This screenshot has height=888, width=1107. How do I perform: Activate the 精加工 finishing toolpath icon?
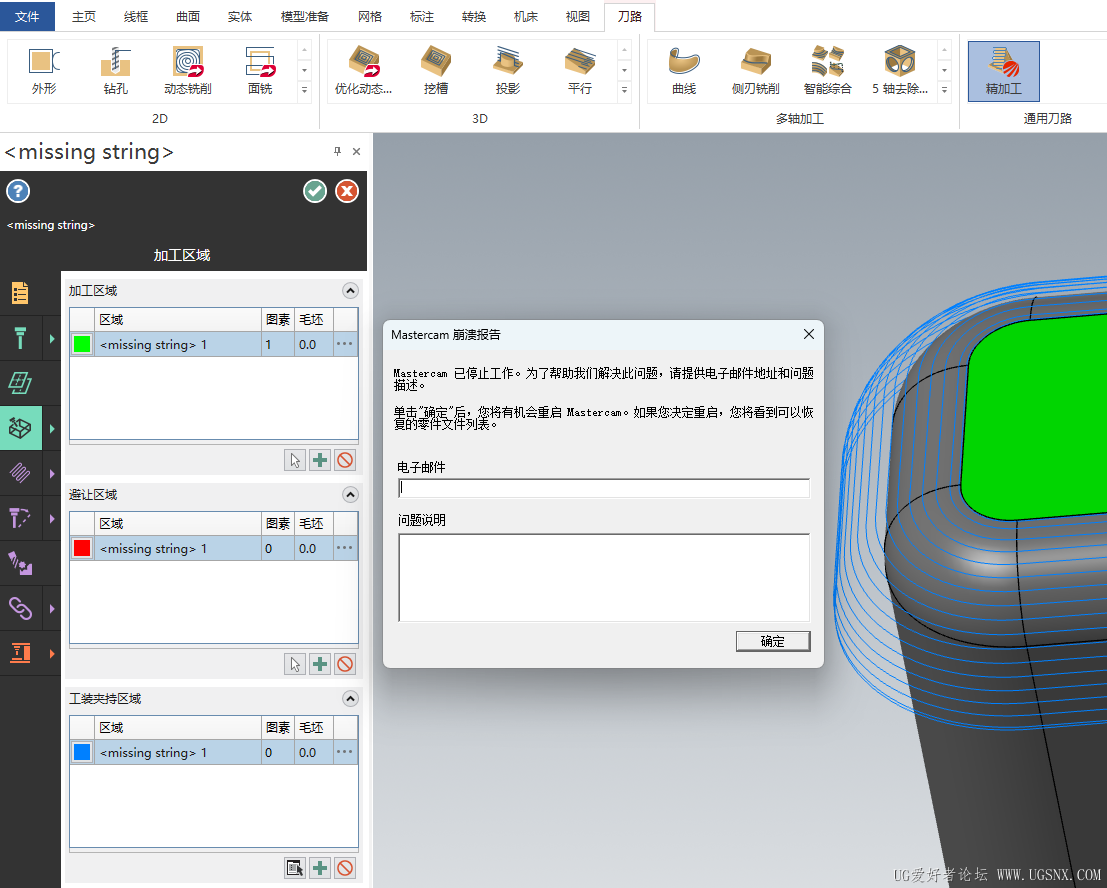[1003, 71]
